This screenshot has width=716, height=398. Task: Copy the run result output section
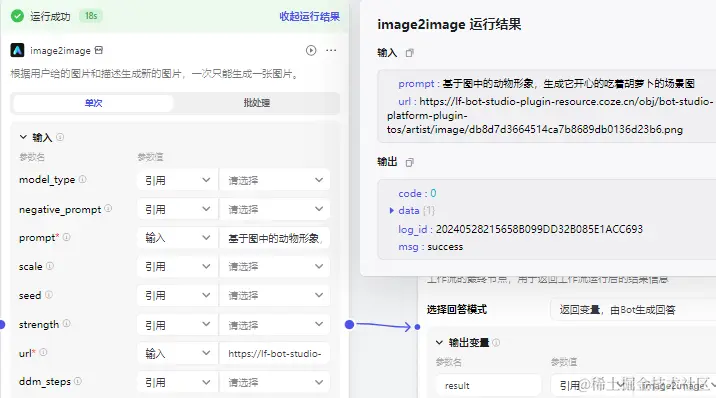click(x=410, y=162)
